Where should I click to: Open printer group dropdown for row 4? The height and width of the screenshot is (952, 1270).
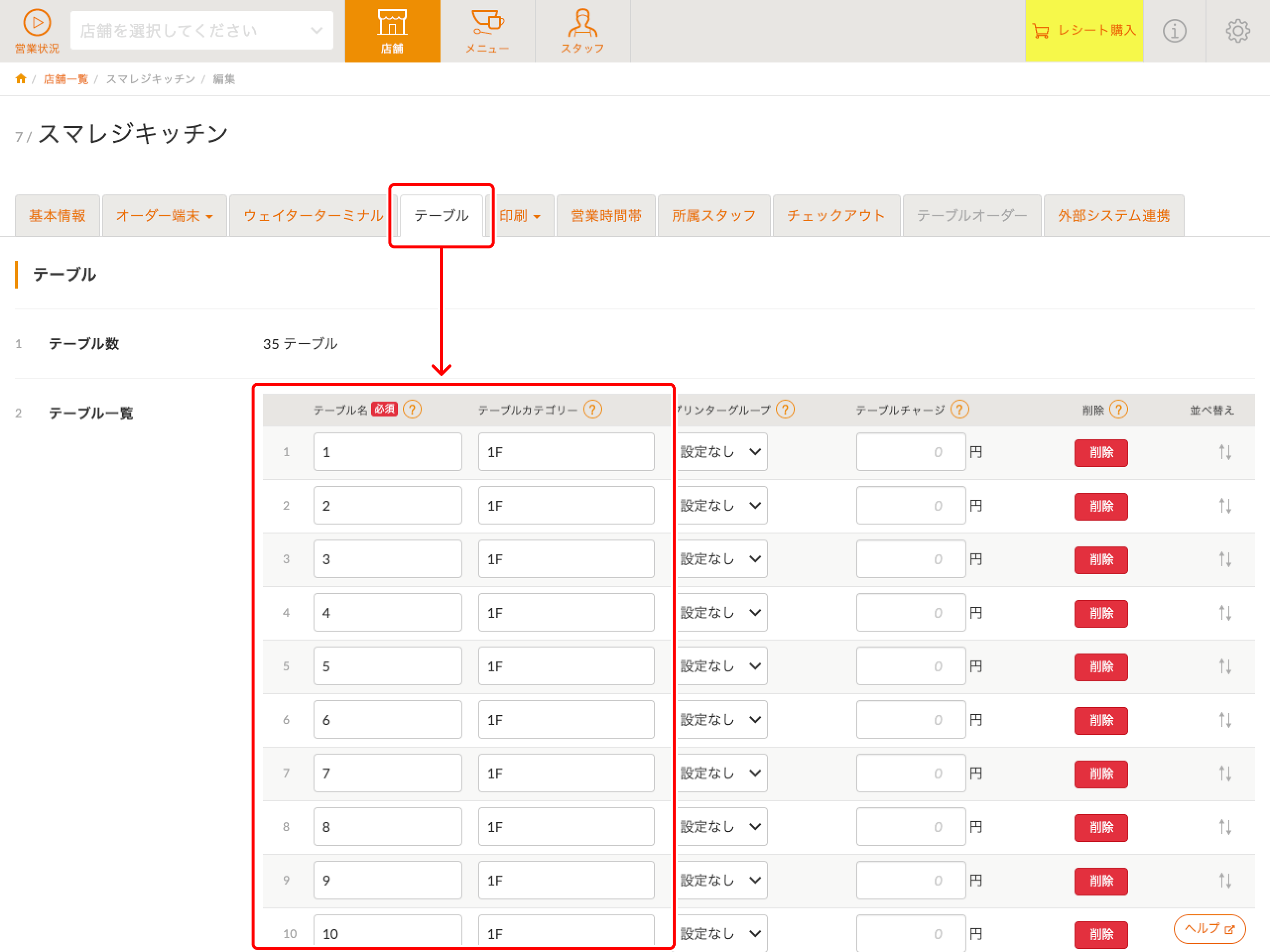coord(722,613)
